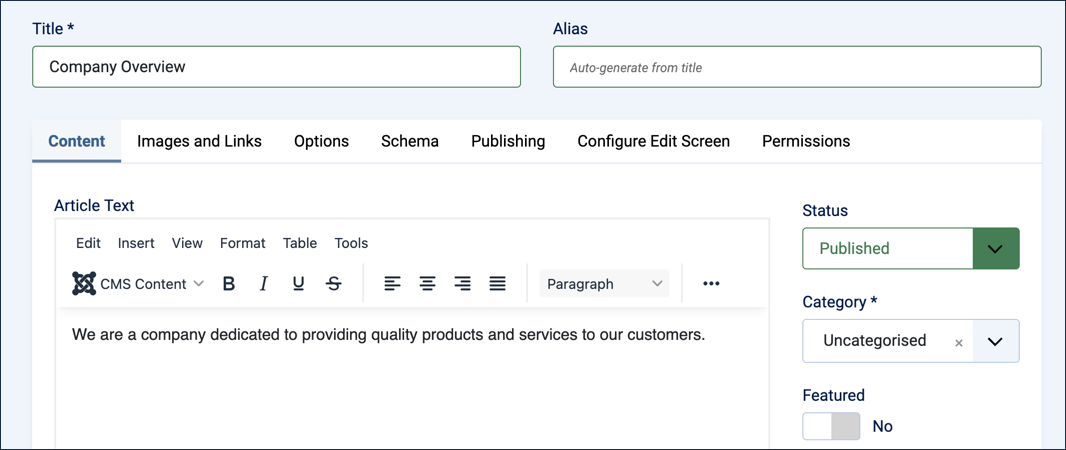
Task: Switch to the Content tab
Action: 77,141
